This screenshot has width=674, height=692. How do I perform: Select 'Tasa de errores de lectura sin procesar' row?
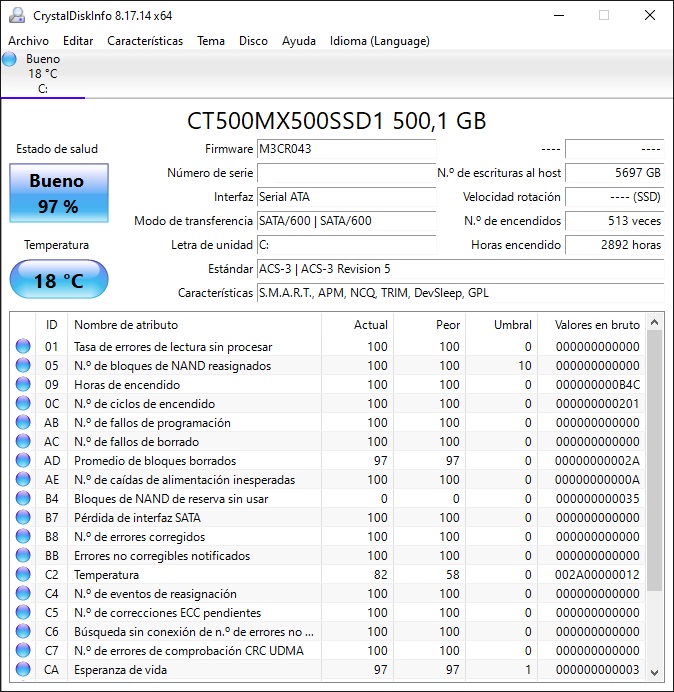coord(329,346)
